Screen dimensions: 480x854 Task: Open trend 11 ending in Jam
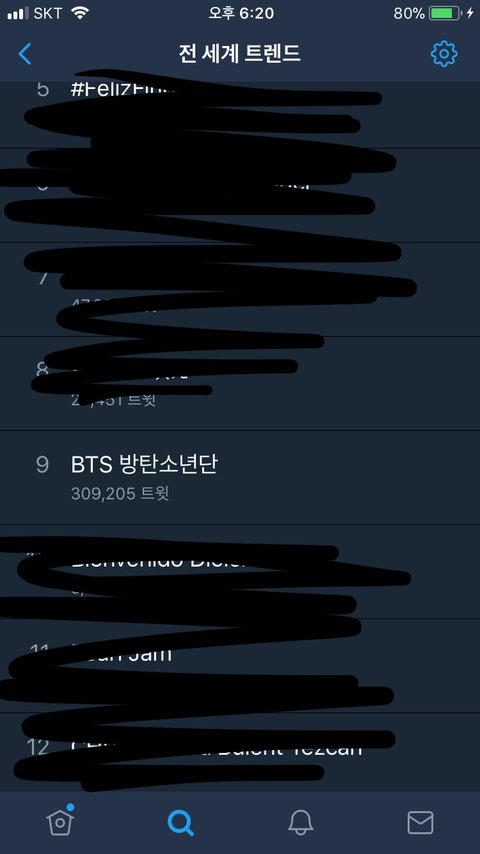240,666
